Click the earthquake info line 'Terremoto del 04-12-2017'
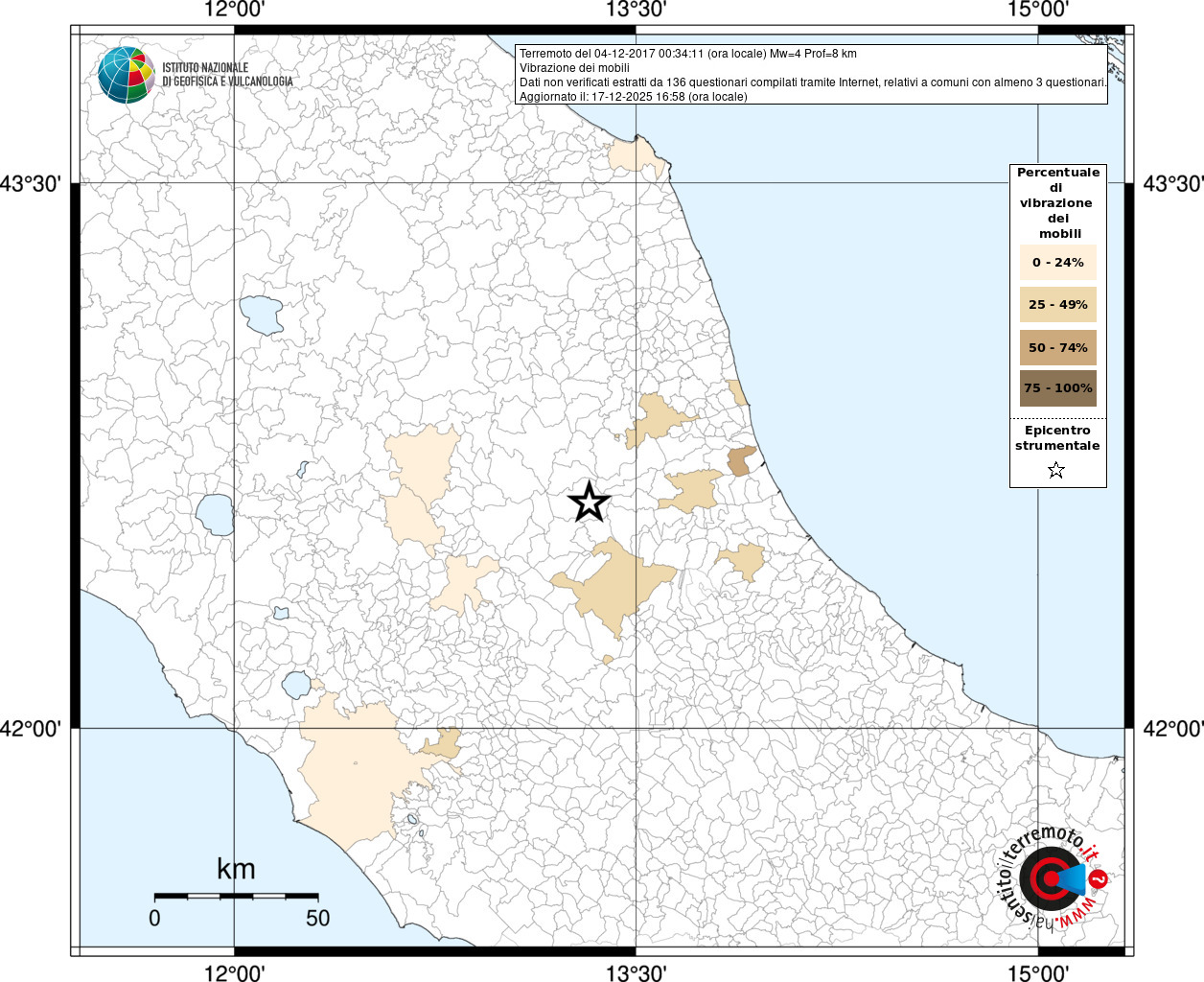The image size is (1204, 982). tap(687, 54)
